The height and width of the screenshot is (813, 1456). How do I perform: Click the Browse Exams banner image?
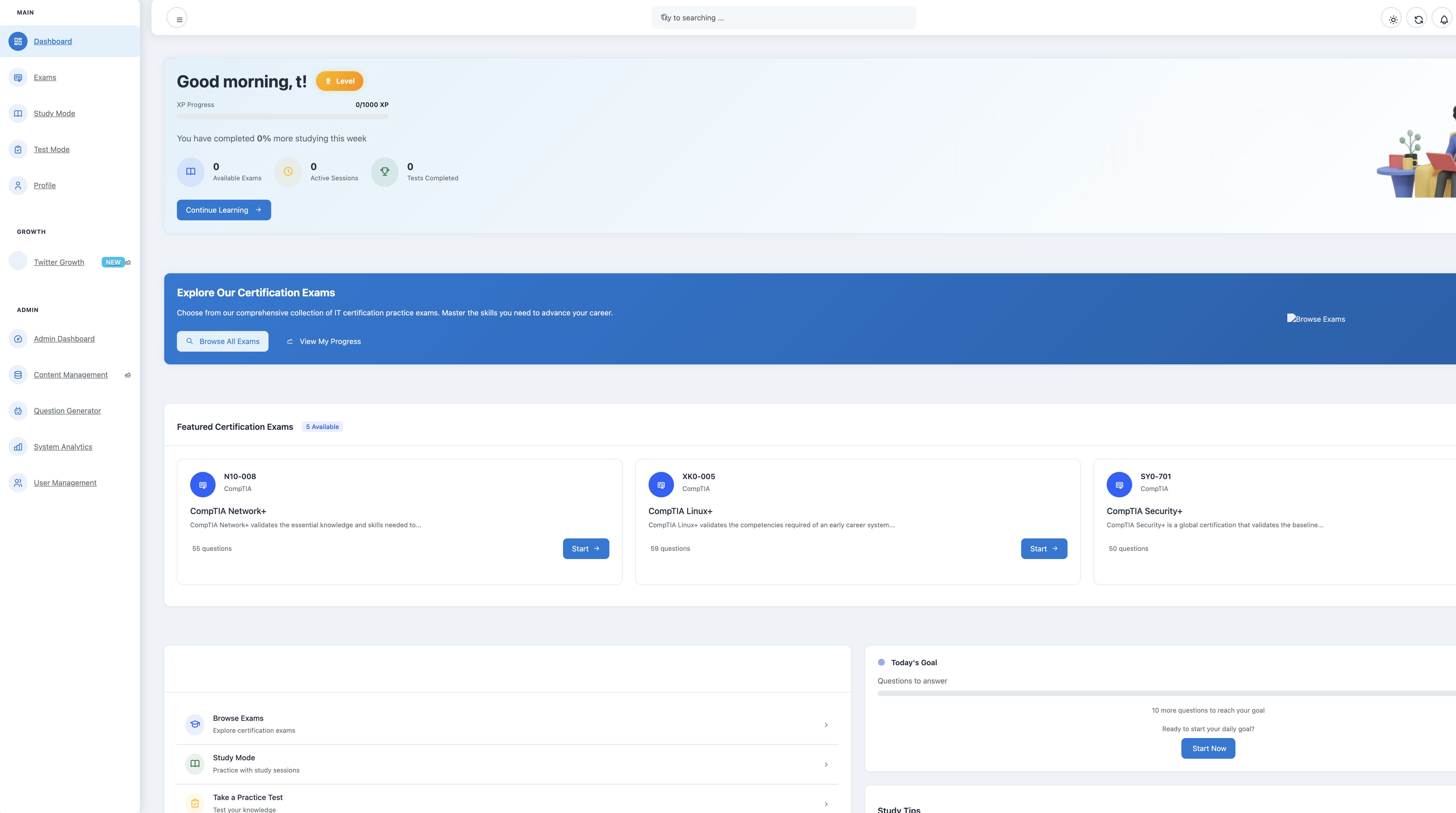pyautogui.click(x=1316, y=319)
